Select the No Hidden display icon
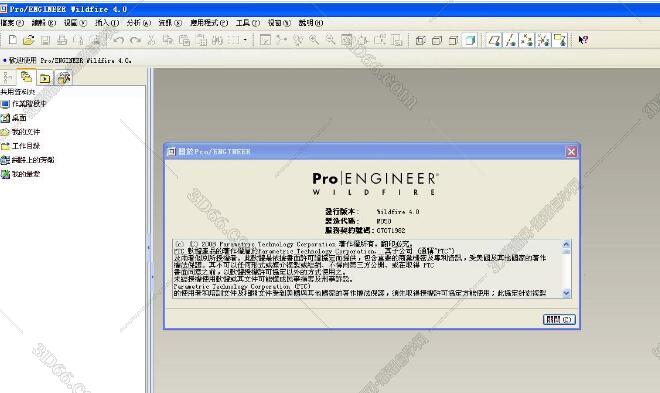Screen dimensions: 660x393 (x=453, y=40)
